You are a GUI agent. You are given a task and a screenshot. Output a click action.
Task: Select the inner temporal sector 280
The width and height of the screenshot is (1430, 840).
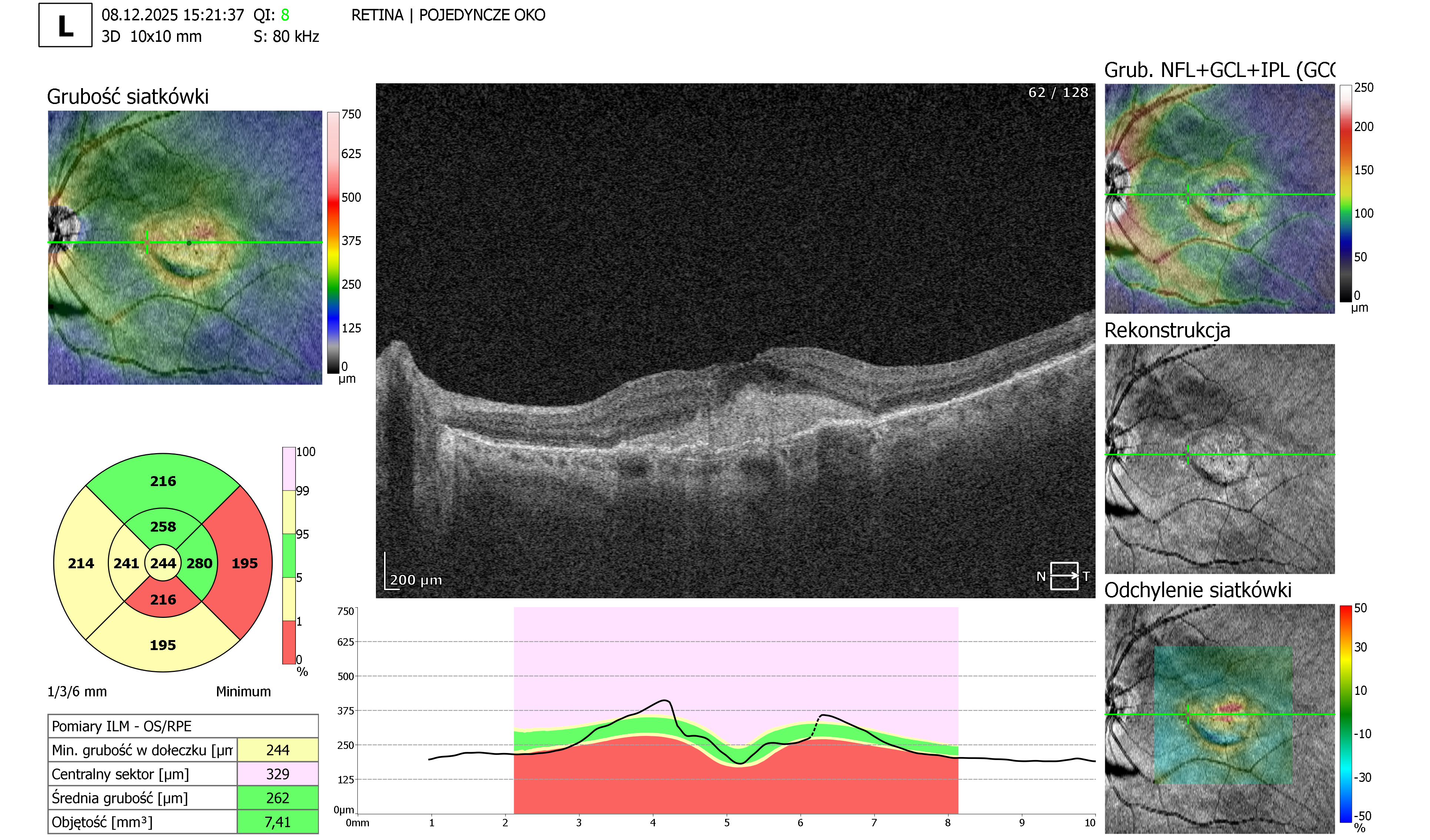click(199, 563)
